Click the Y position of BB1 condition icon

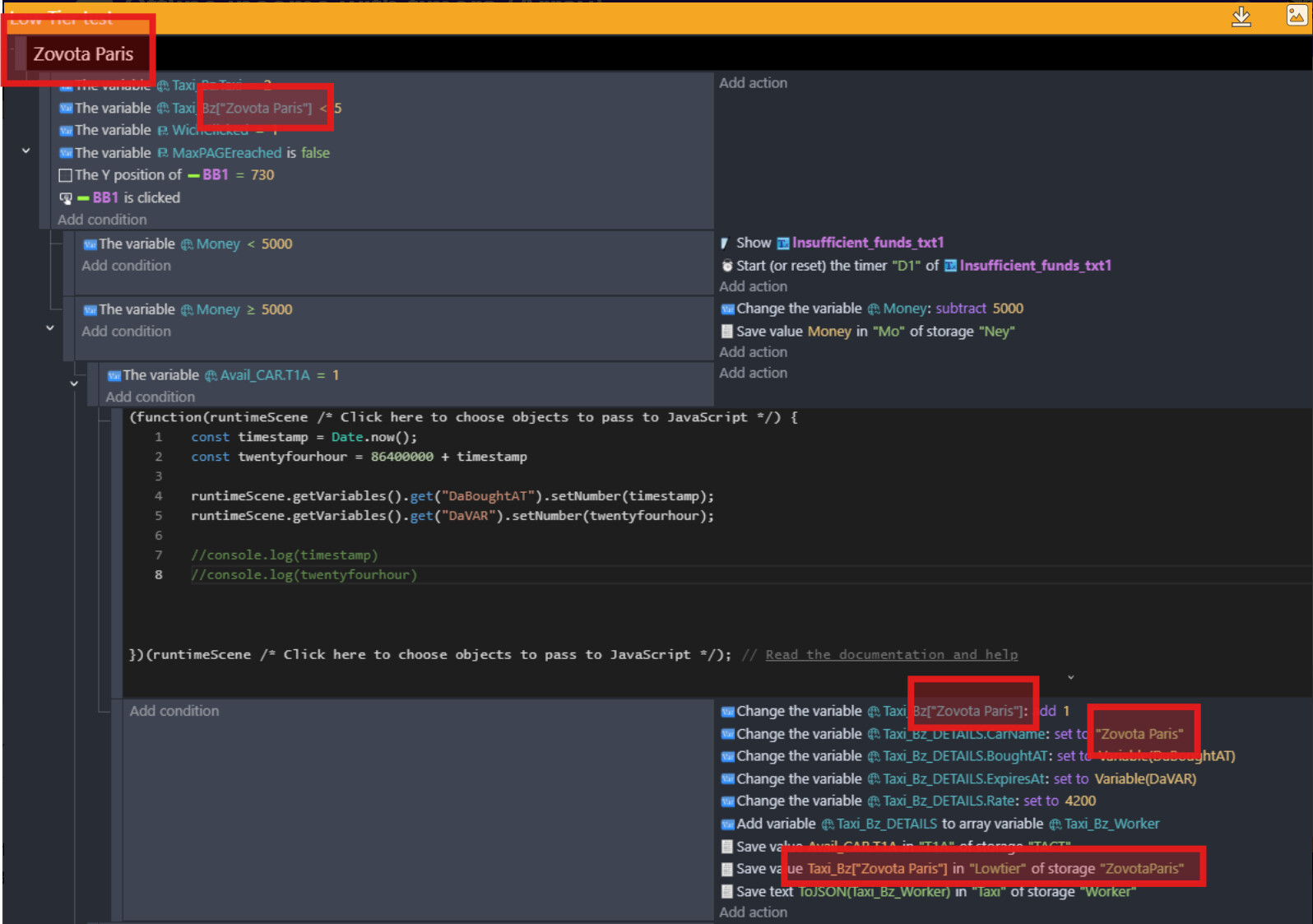click(66, 175)
